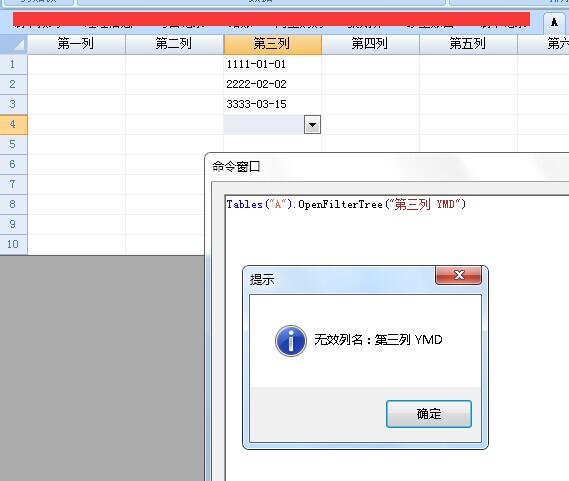569x481 pixels.
Task: Click the blue information icon in dialog
Action: (x=291, y=341)
